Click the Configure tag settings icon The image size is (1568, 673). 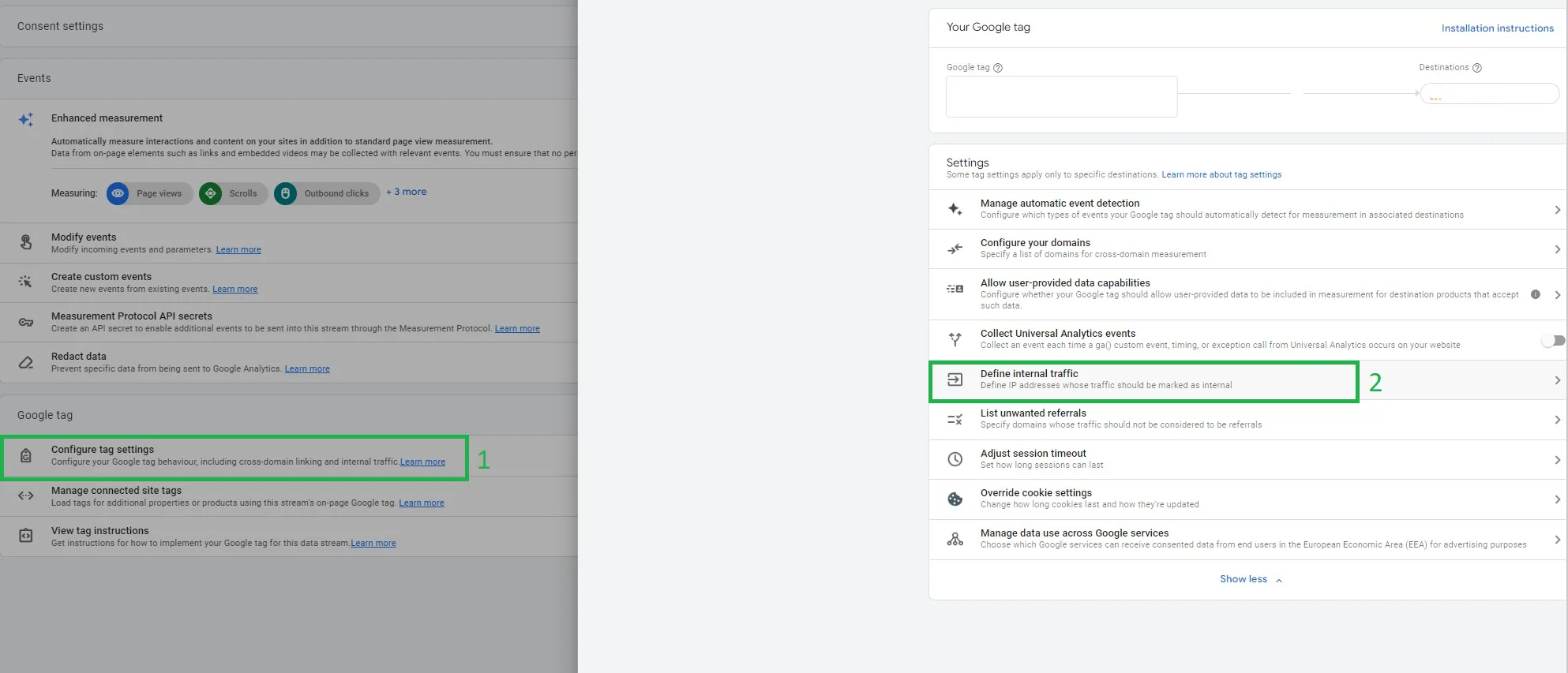26,455
